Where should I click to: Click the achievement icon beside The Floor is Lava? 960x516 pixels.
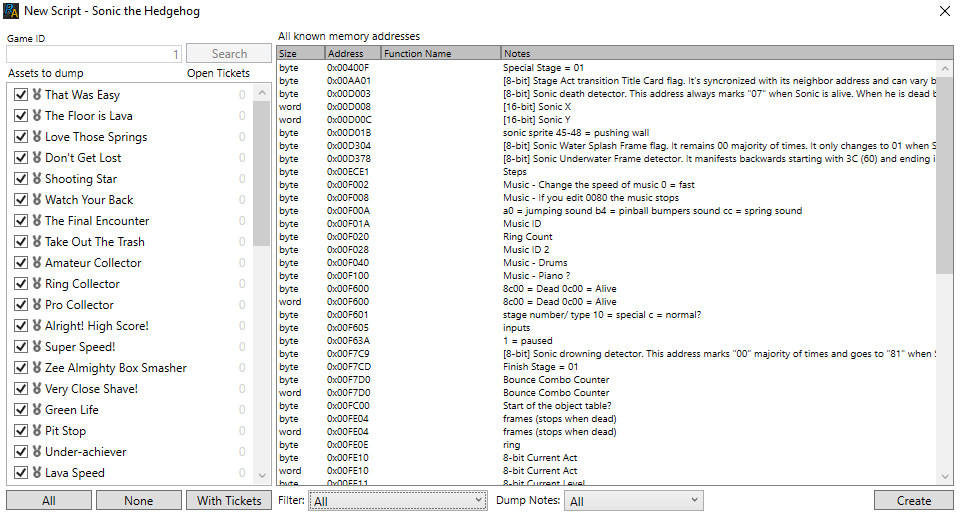[37, 116]
